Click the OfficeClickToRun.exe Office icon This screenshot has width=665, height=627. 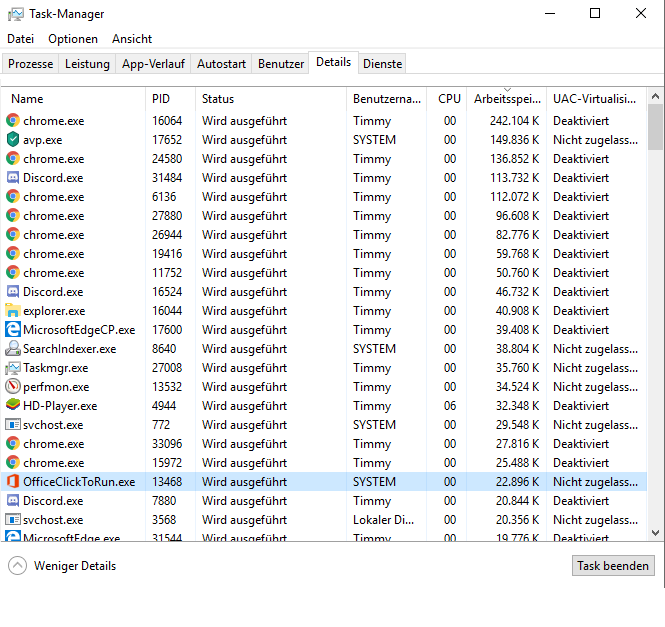tap(13, 481)
